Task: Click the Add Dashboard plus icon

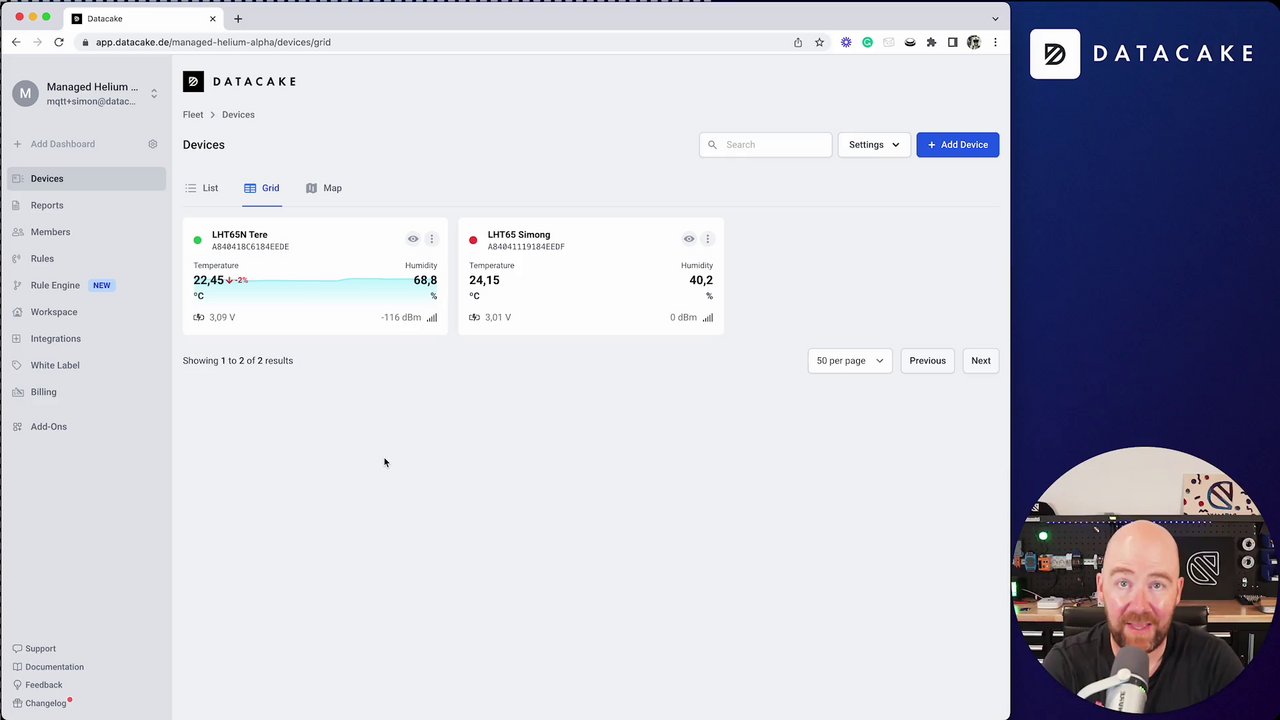Action: [17, 144]
